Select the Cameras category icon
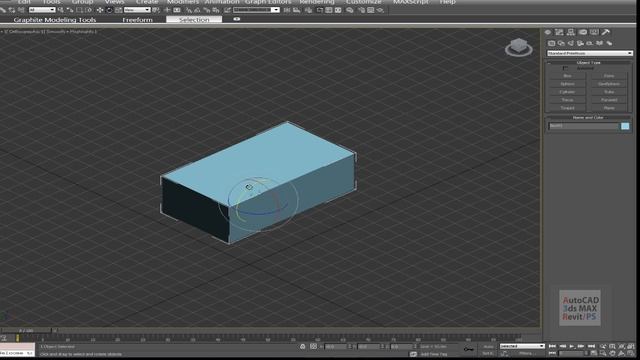Image resolution: width=640 pixels, height=360 pixels. [x=580, y=43]
